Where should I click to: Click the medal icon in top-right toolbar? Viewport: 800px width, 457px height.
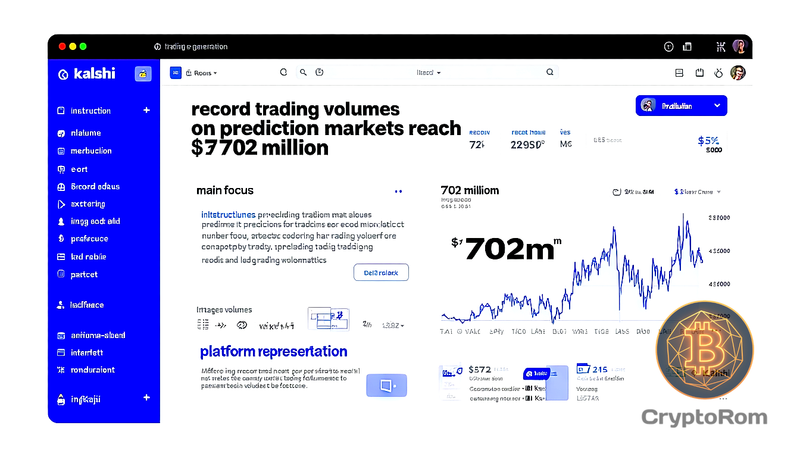(x=718, y=73)
